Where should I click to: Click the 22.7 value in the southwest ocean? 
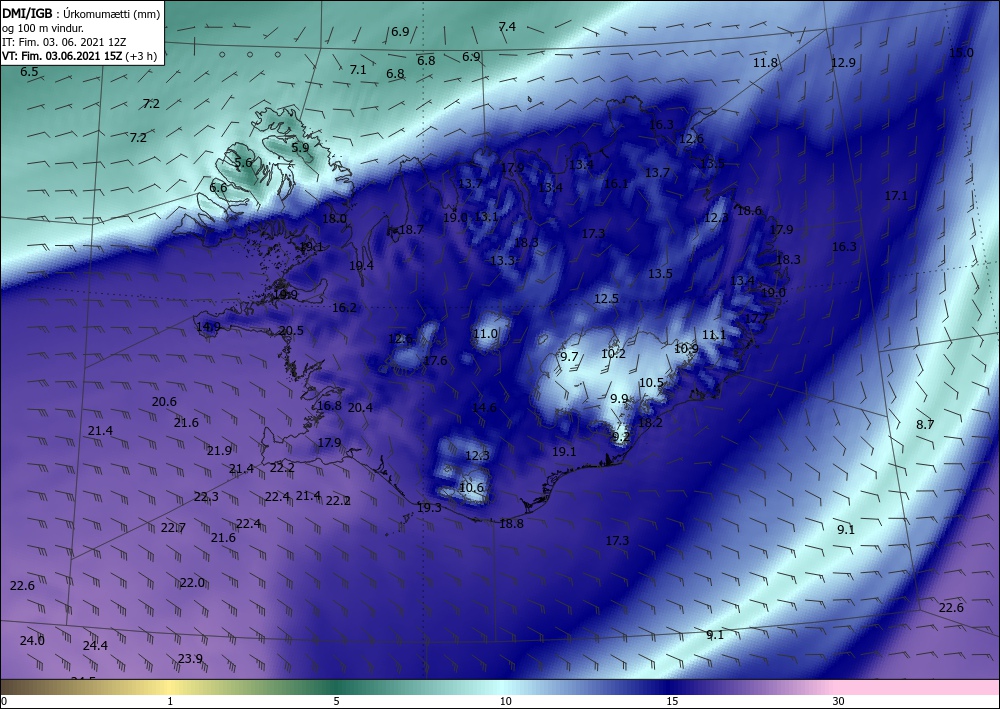click(x=173, y=527)
